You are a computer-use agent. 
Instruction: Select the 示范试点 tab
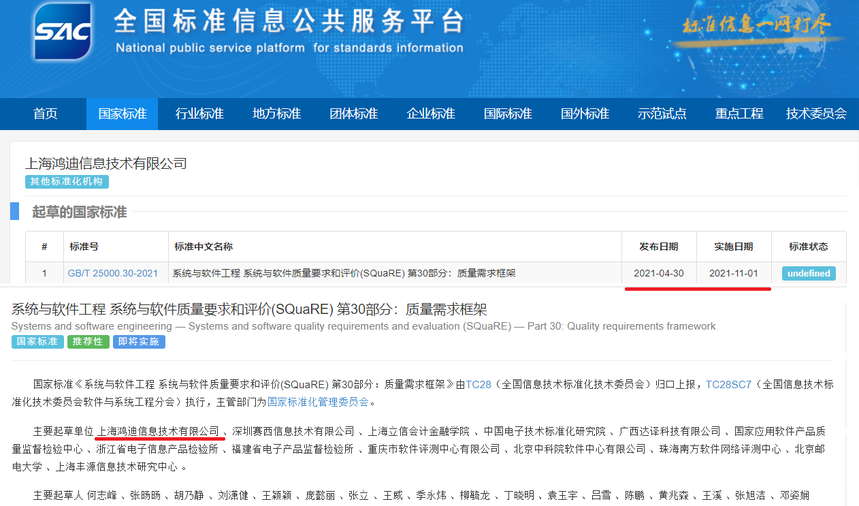tap(662, 114)
